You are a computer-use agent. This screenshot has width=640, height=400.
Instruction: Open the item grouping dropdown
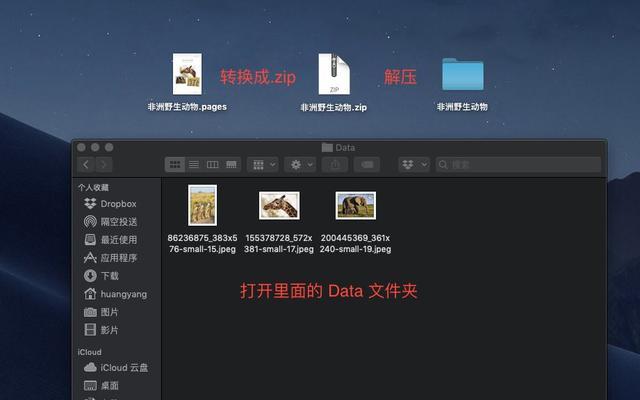coord(263,164)
